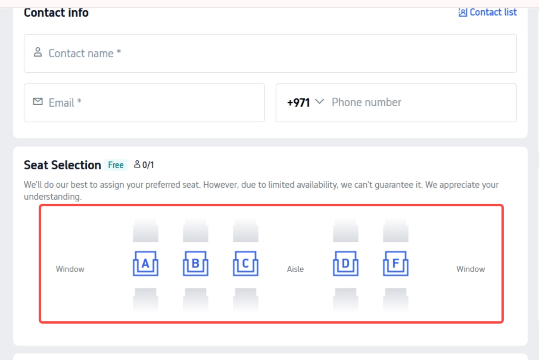Image resolution: width=539 pixels, height=360 pixels.
Task: Open the +971 country code dropdown
Action: pyautogui.click(x=305, y=102)
